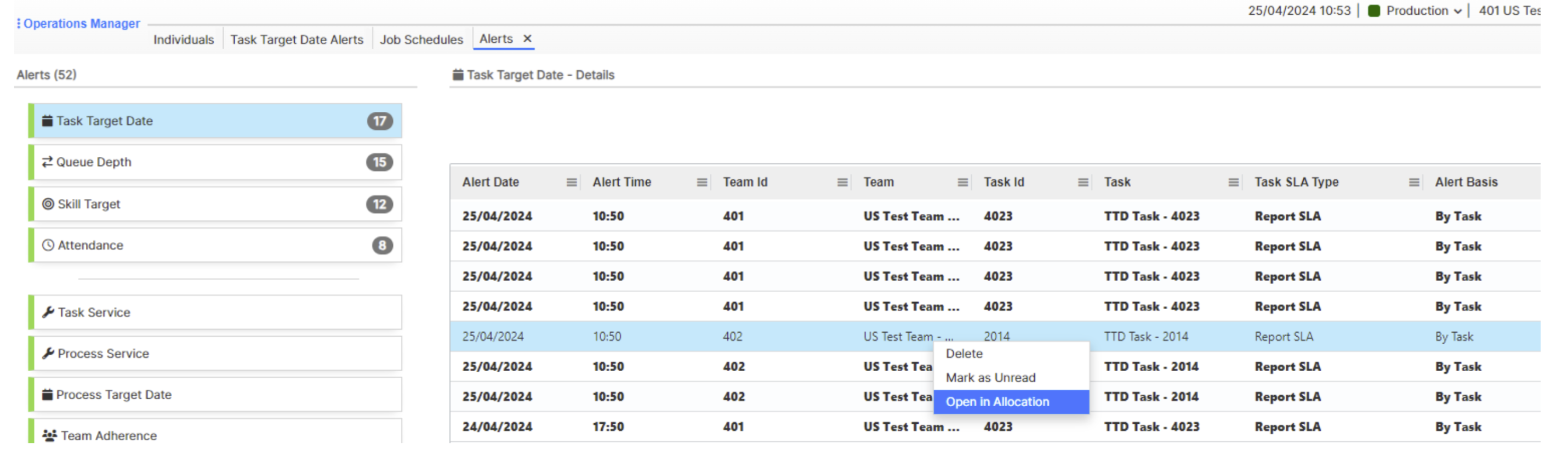The height and width of the screenshot is (455, 1568).
Task: Open Task Id column menu icon
Action: pyautogui.click(x=1084, y=183)
